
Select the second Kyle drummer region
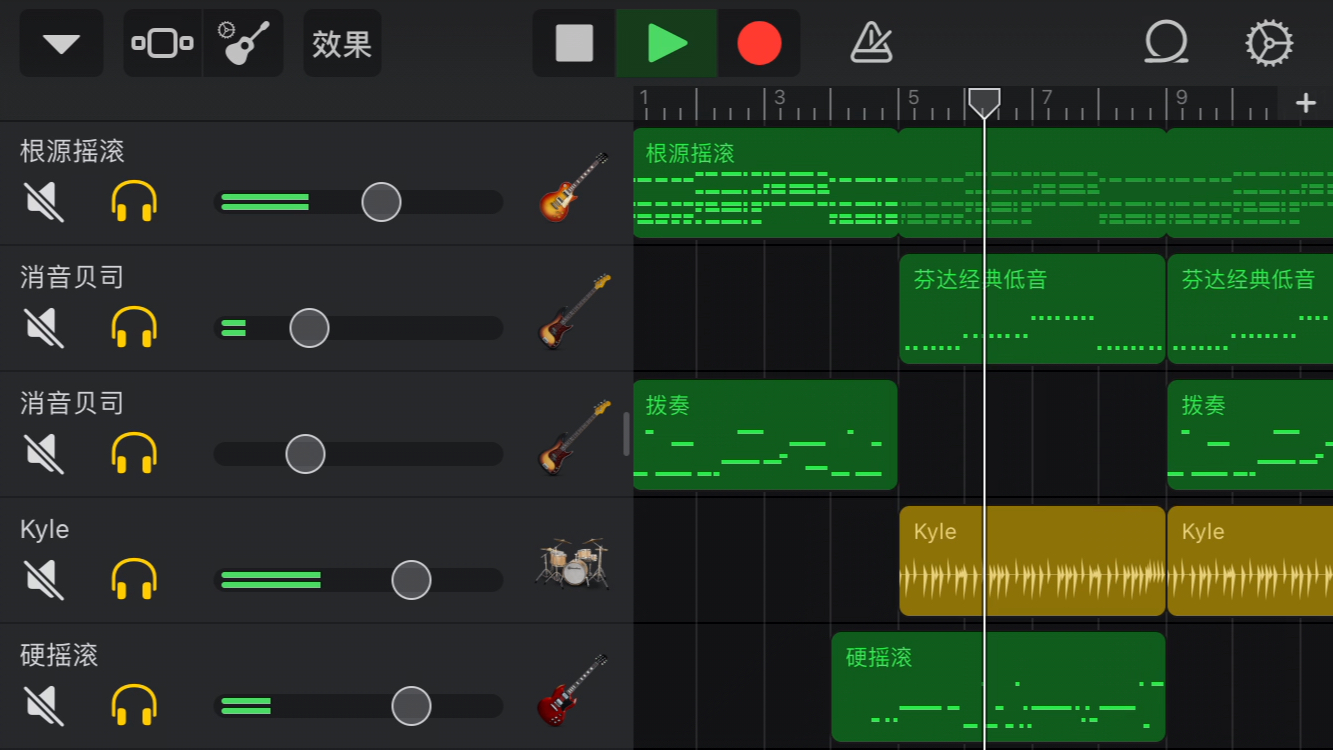pyautogui.click(x=1250, y=561)
